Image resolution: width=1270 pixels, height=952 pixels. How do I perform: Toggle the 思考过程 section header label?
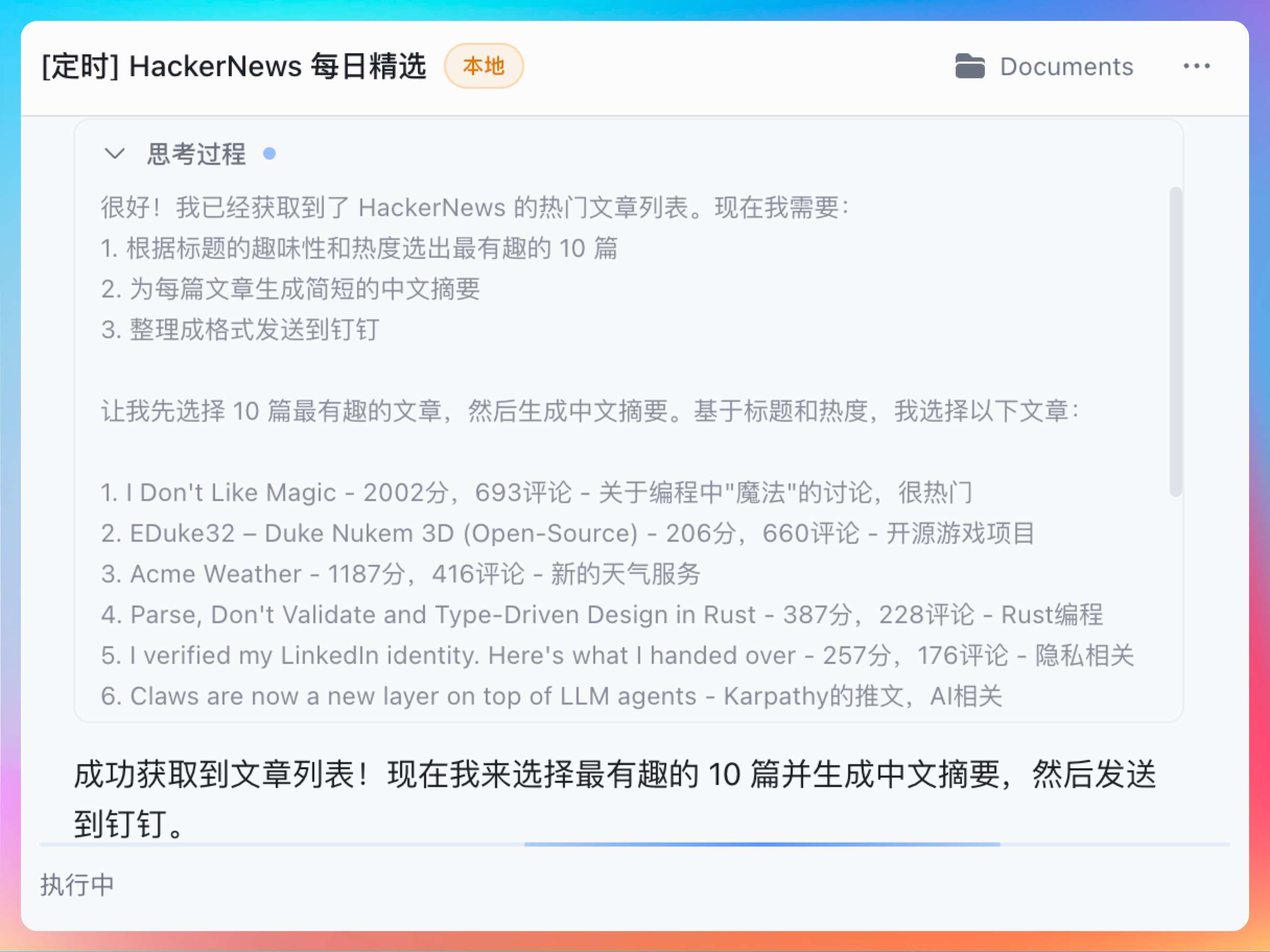(x=196, y=154)
